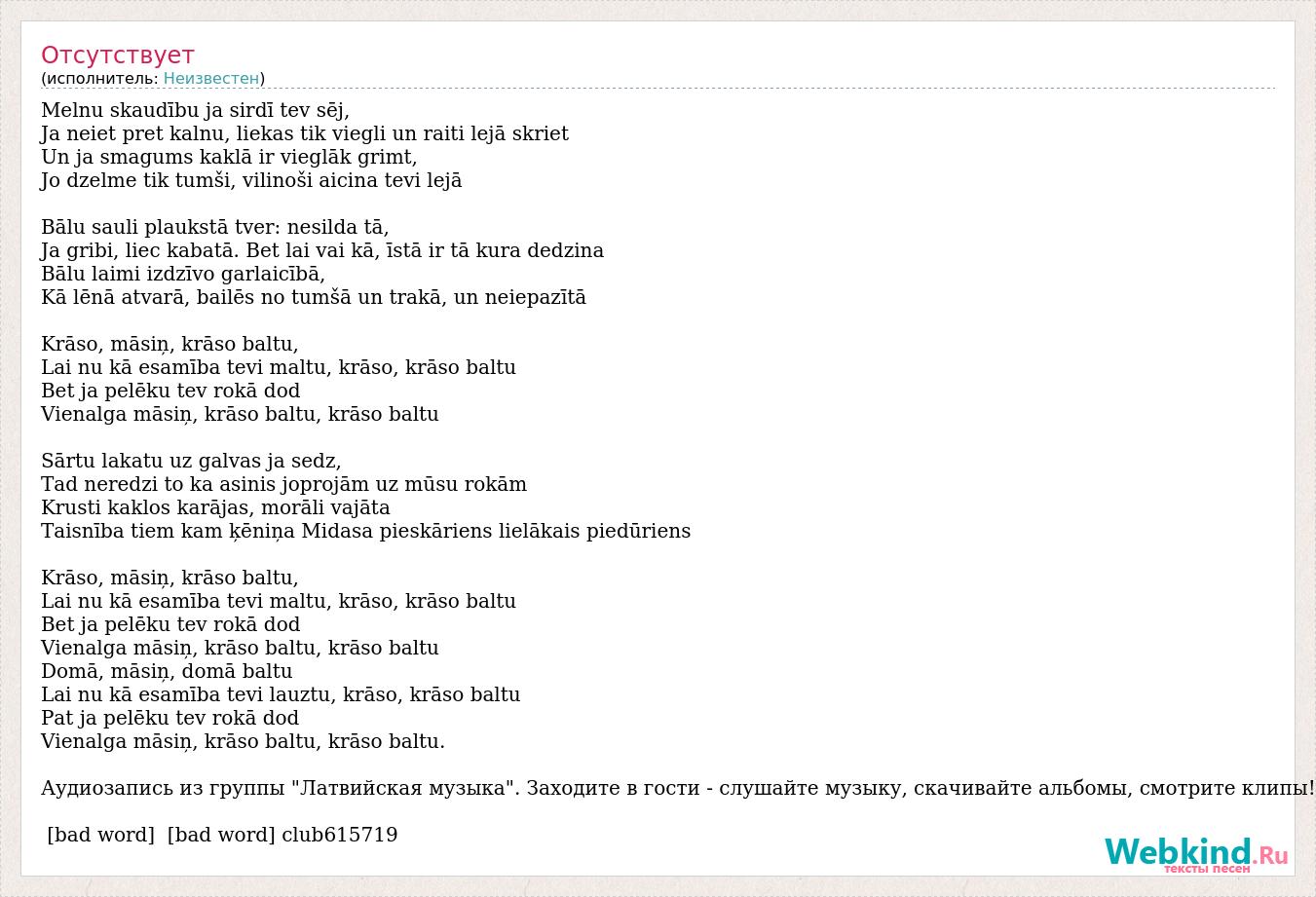
Task: Click the label '(исполнитель:'
Action: pos(99,78)
